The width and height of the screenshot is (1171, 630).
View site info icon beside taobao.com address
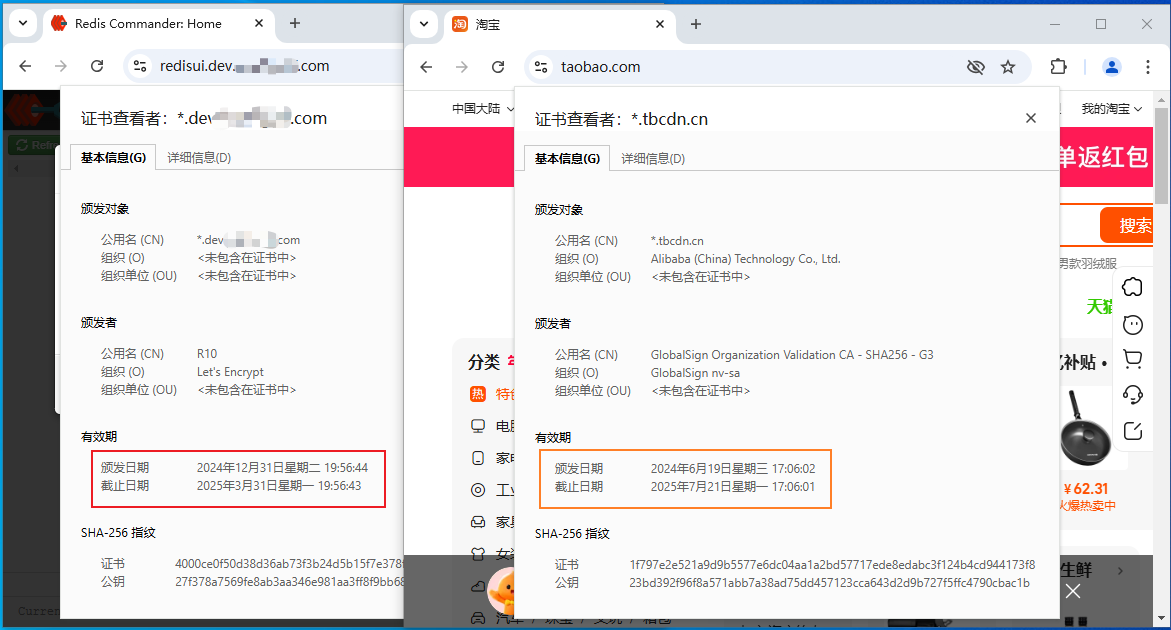541,67
